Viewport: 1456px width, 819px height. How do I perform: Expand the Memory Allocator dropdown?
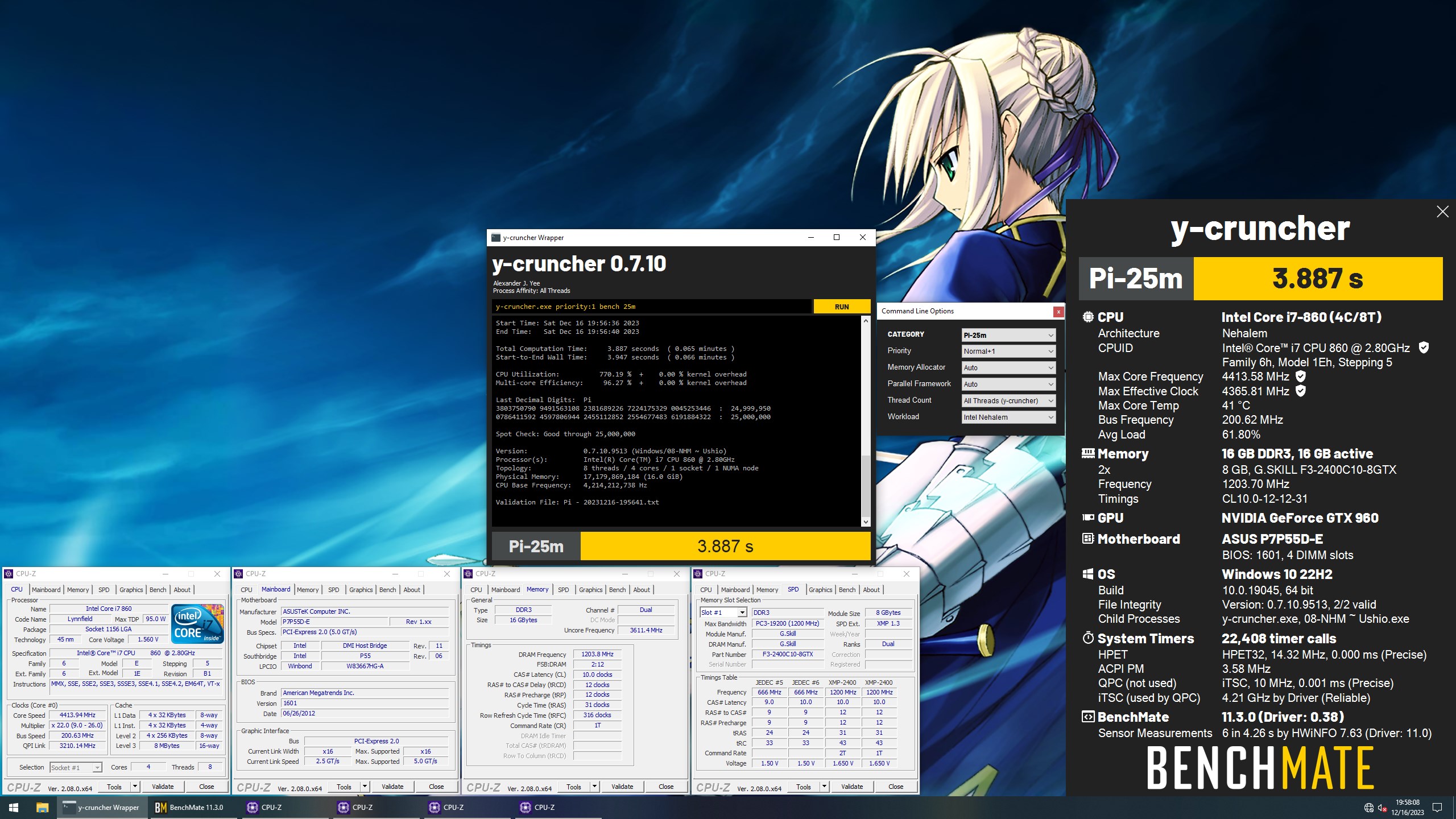click(x=1008, y=368)
